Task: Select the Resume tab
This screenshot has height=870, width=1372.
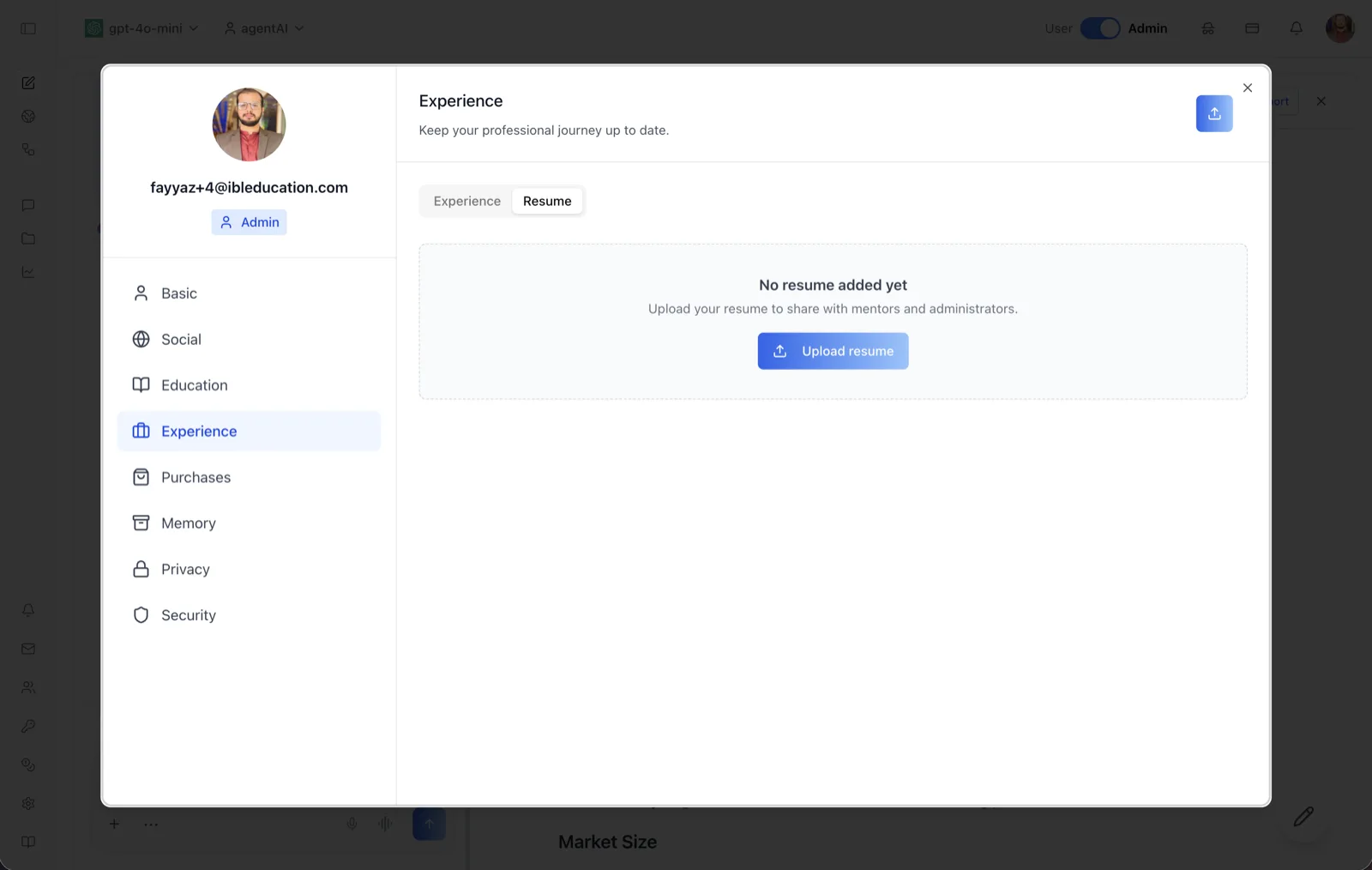Action: (x=547, y=201)
